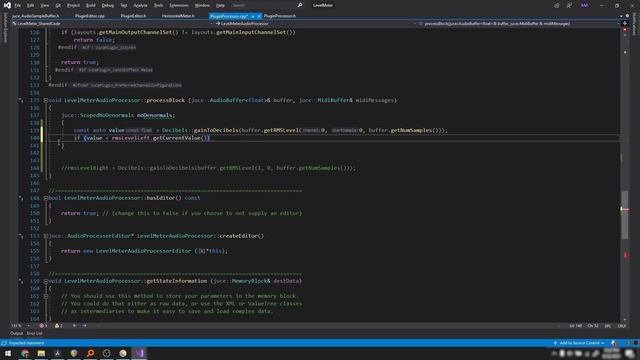Collapse the createEditor function at line 153
This screenshot has width=640, height=360.
point(46,236)
